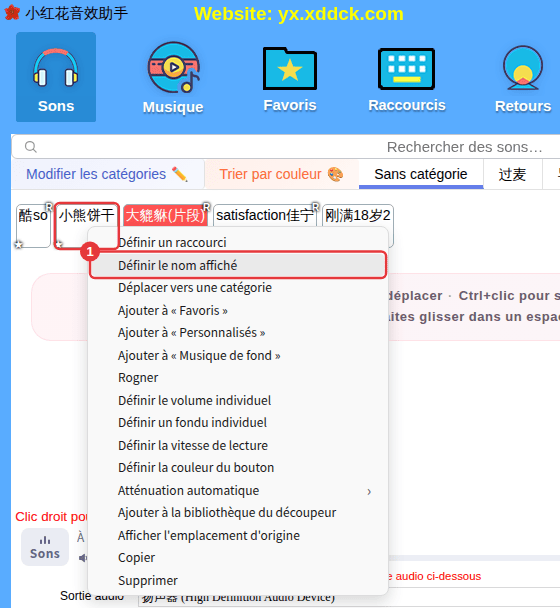560x608 pixels.
Task: Click Modifier les catégories
Action: point(107,174)
